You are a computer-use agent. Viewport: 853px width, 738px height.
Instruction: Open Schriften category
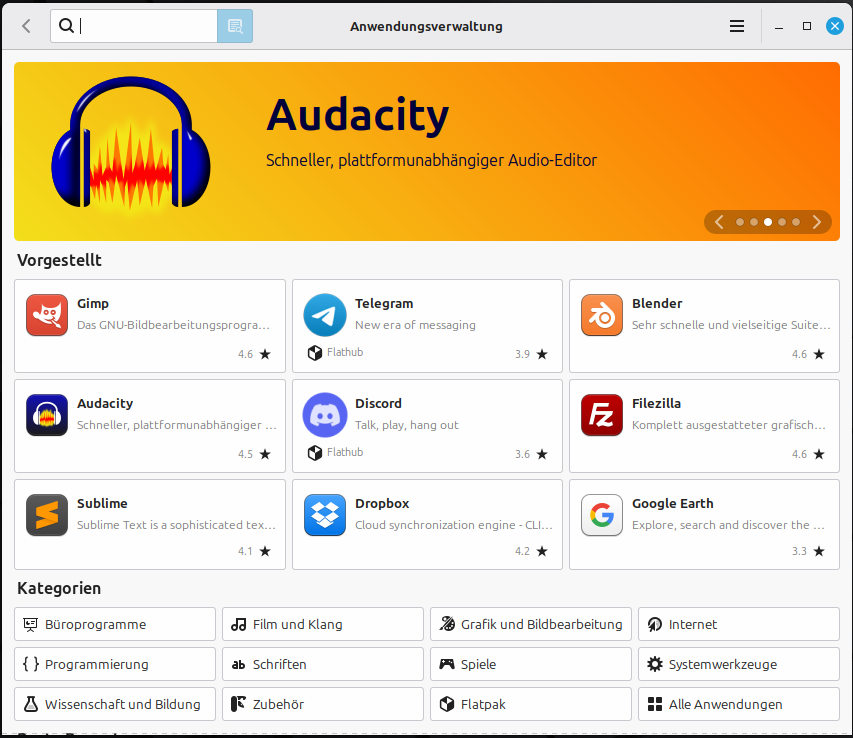tap(323, 664)
